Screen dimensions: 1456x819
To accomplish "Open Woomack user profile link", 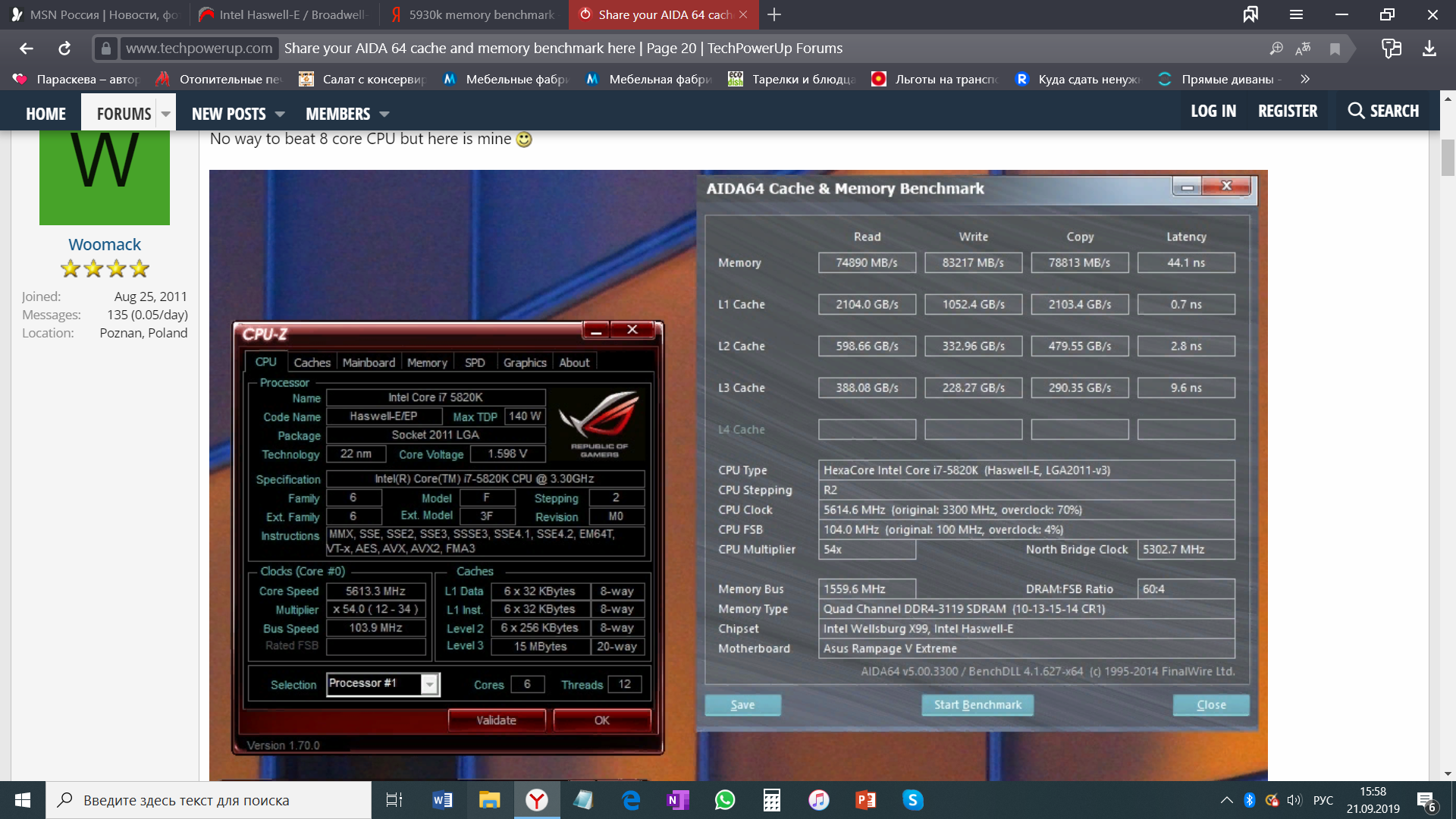I will click(x=105, y=244).
